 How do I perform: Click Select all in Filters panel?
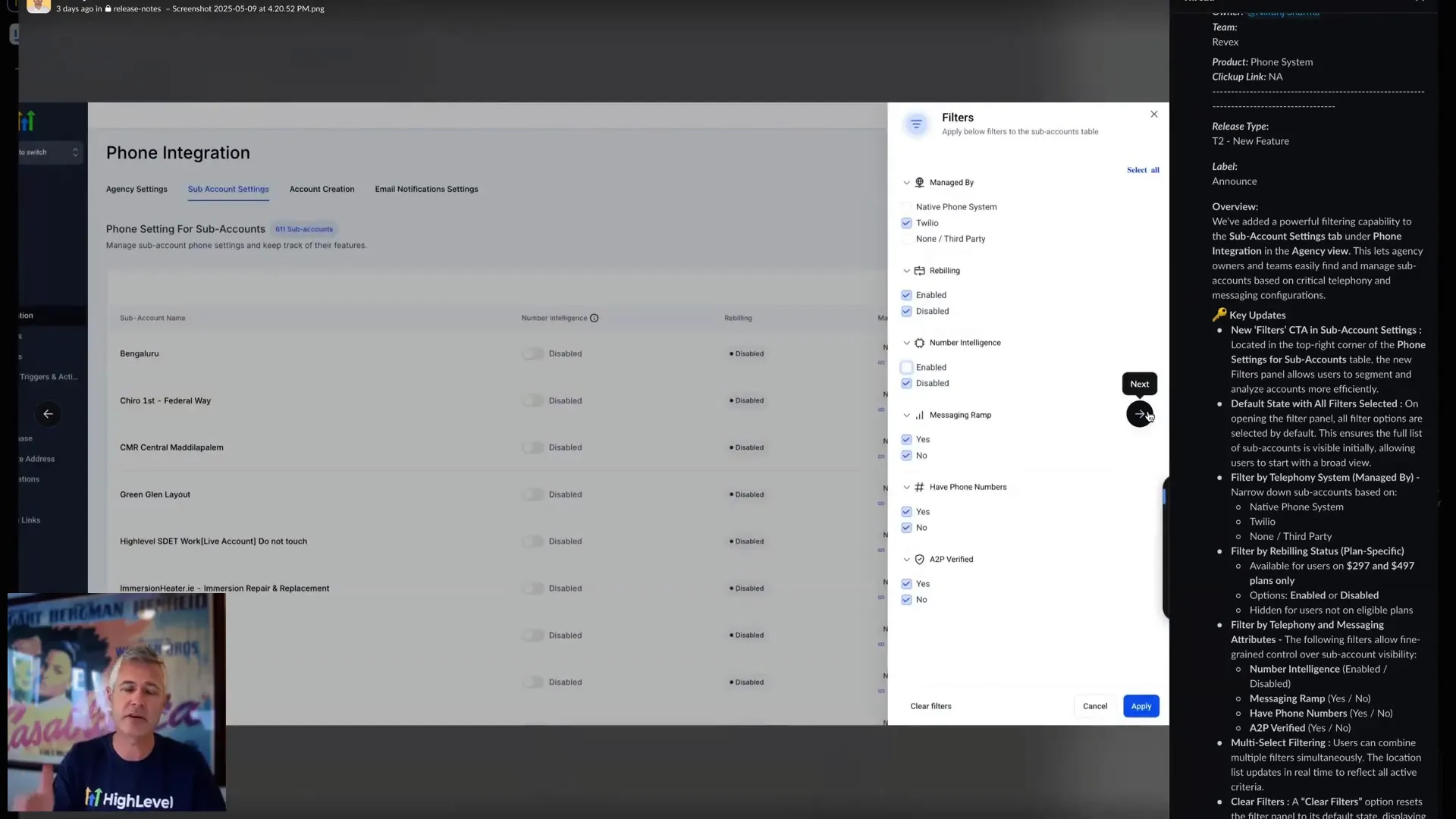[1143, 170]
